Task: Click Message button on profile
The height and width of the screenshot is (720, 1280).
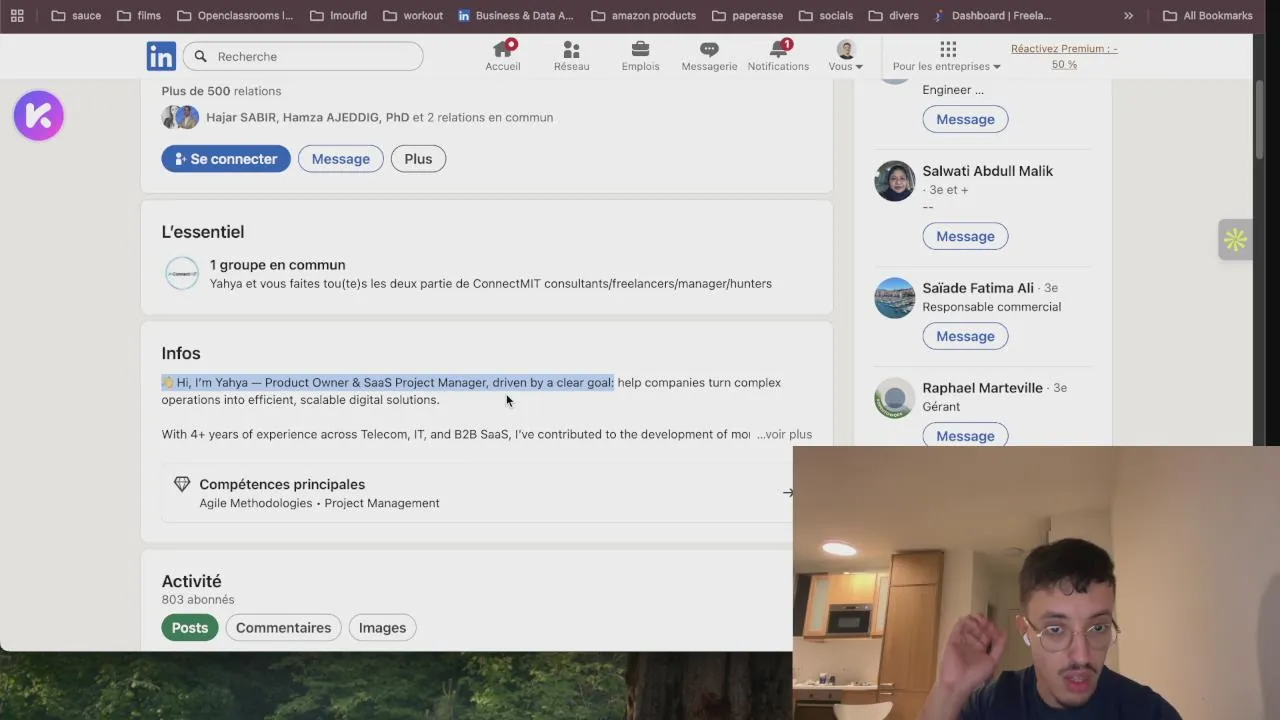Action: pyautogui.click(x=340, y=159)
